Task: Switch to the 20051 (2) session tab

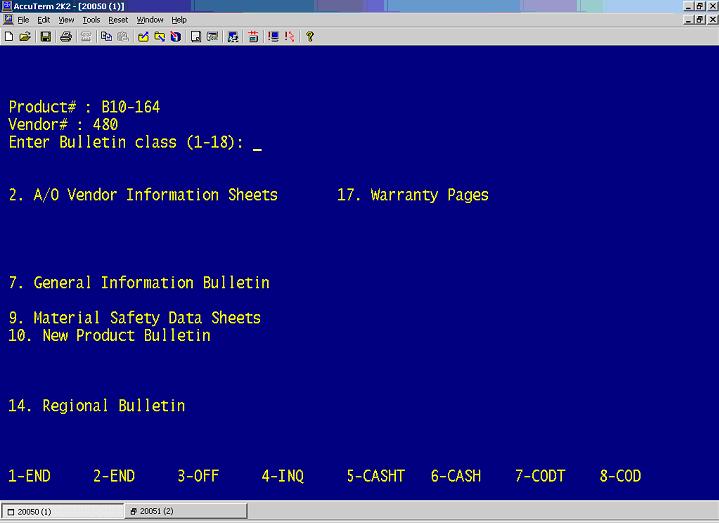Action: pyautogui.click(x=183, y=511)
